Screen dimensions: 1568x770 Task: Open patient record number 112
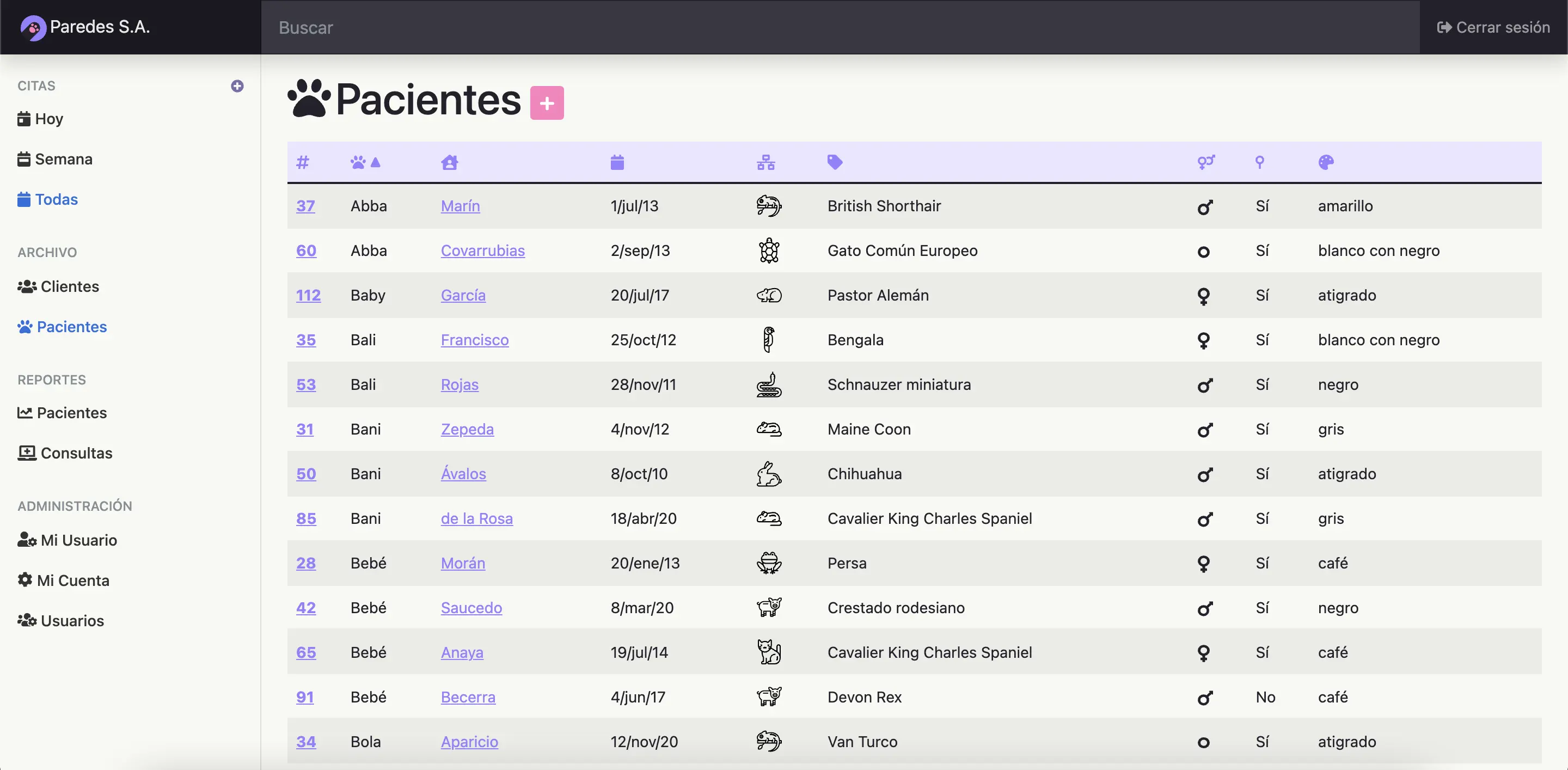point(308,295)
